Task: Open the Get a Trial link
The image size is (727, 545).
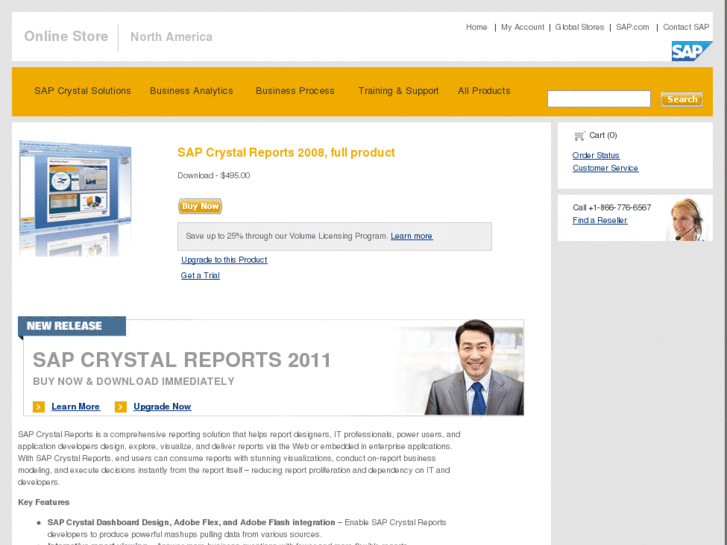Action: (200, 275)
